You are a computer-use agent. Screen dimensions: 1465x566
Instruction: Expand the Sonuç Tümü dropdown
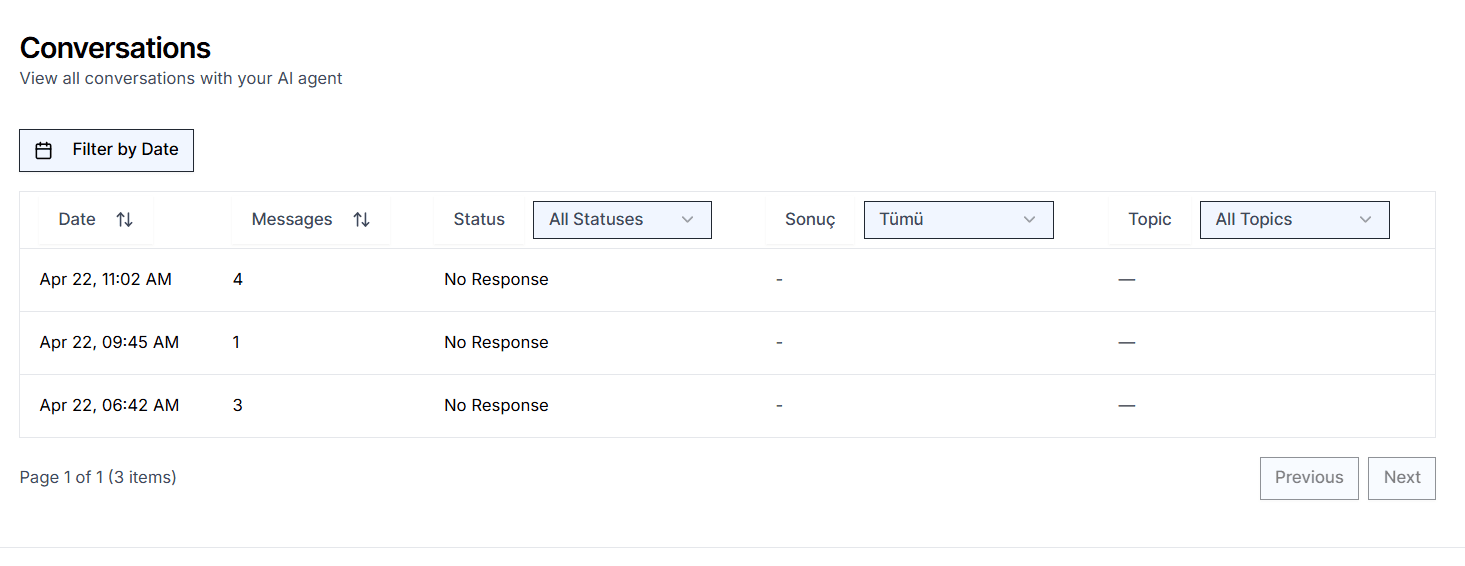958,220
